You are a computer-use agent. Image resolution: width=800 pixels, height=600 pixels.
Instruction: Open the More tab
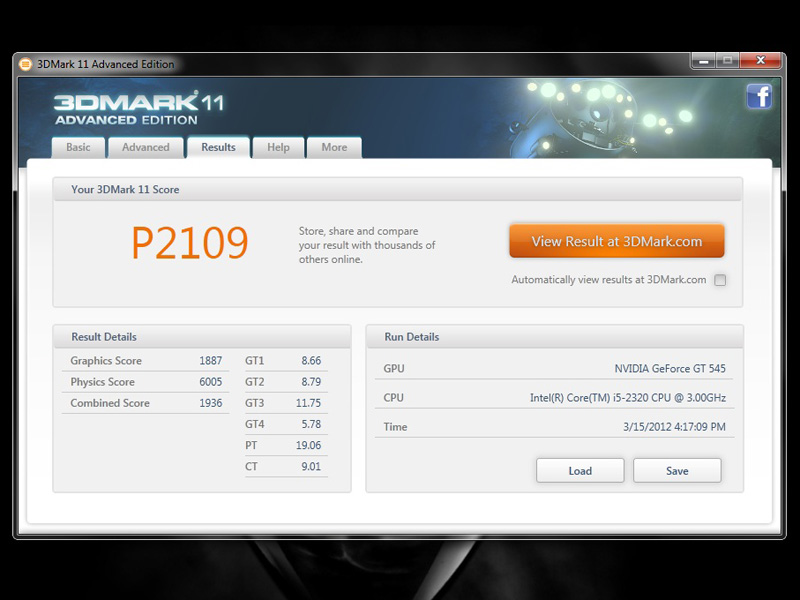click(x=334, y=147)
